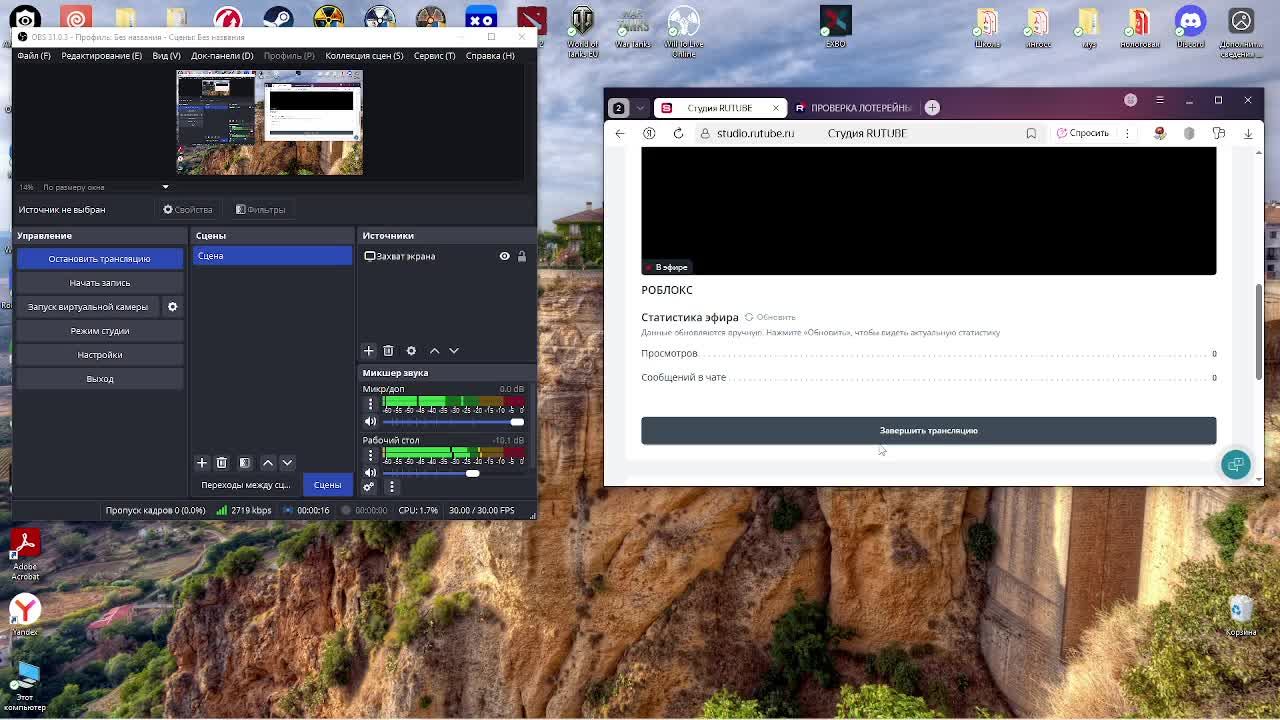The width and height of the screenshot is (1280, 720).
Task: Add a new scene with plus icon
Action: 202,463
